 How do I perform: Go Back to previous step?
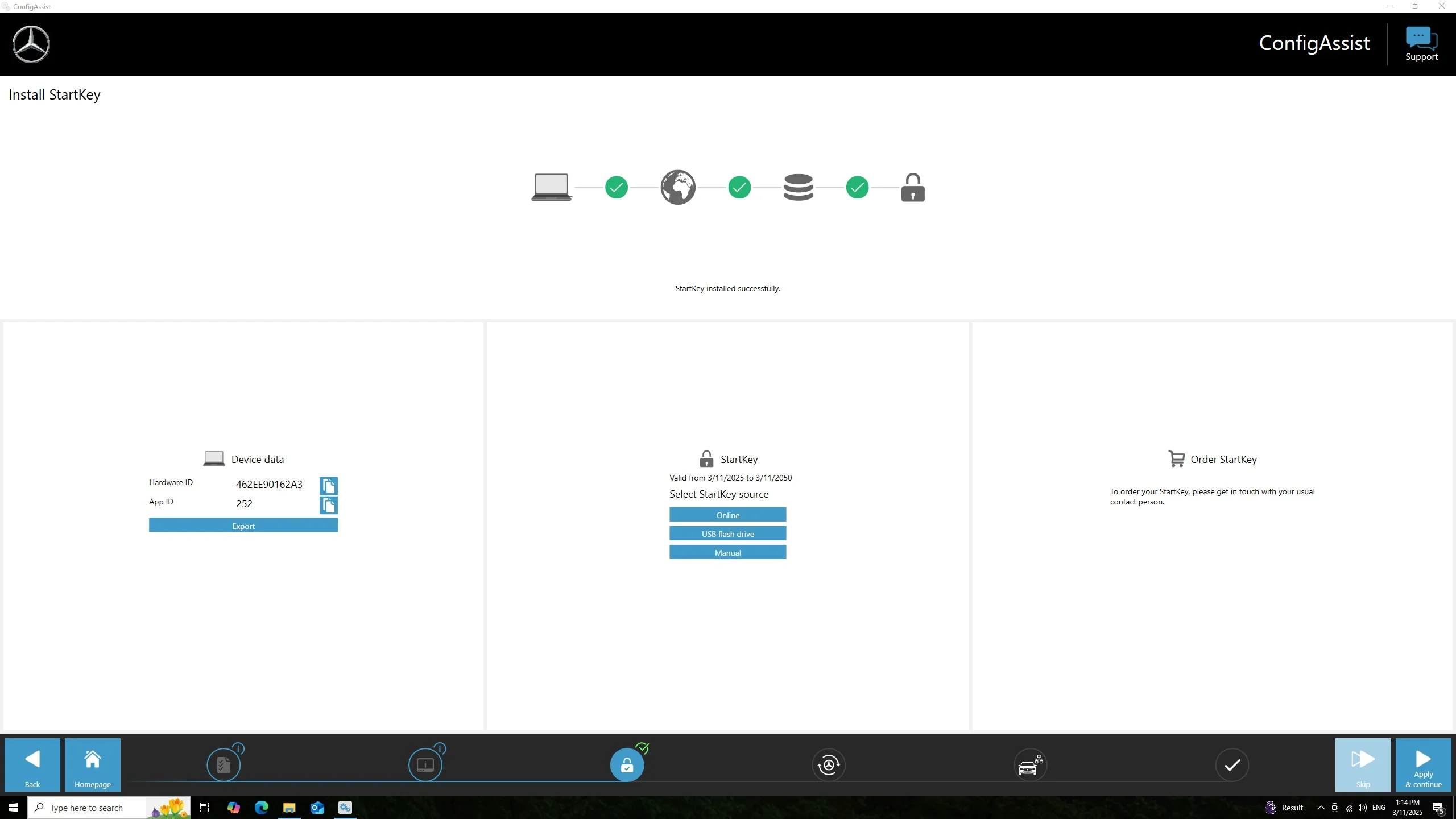pyautogui.click(x=32, y=765)
